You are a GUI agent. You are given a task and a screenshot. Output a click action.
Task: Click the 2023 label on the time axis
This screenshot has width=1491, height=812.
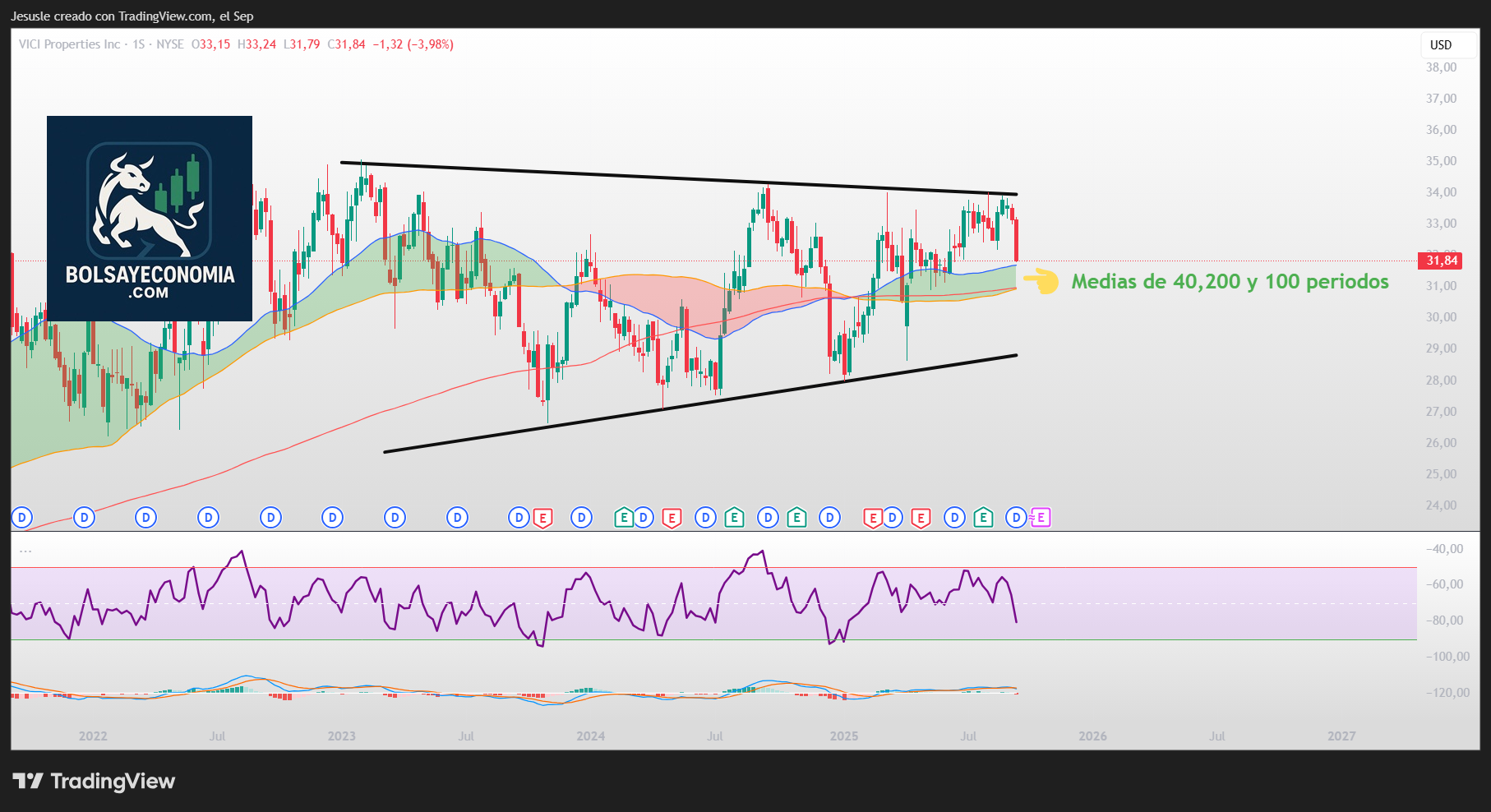(342, 736)
